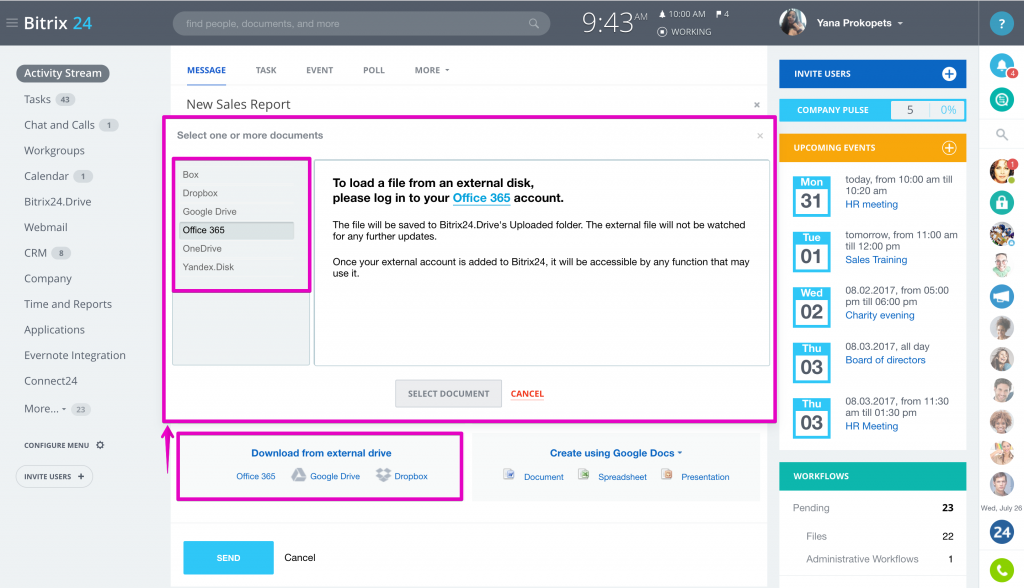1024x588 pixels.
Task: Switch to the MESSAGE tab
Action: coord(206,70)
